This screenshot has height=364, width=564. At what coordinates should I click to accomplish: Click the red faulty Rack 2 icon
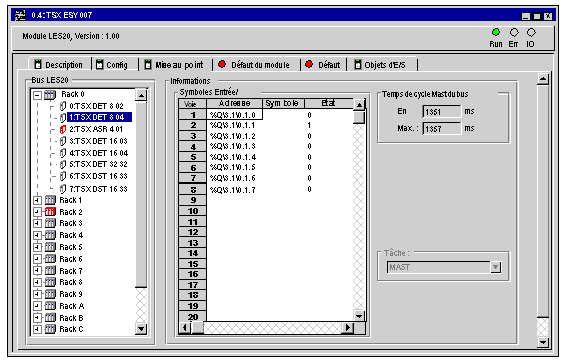click(50, 212)
